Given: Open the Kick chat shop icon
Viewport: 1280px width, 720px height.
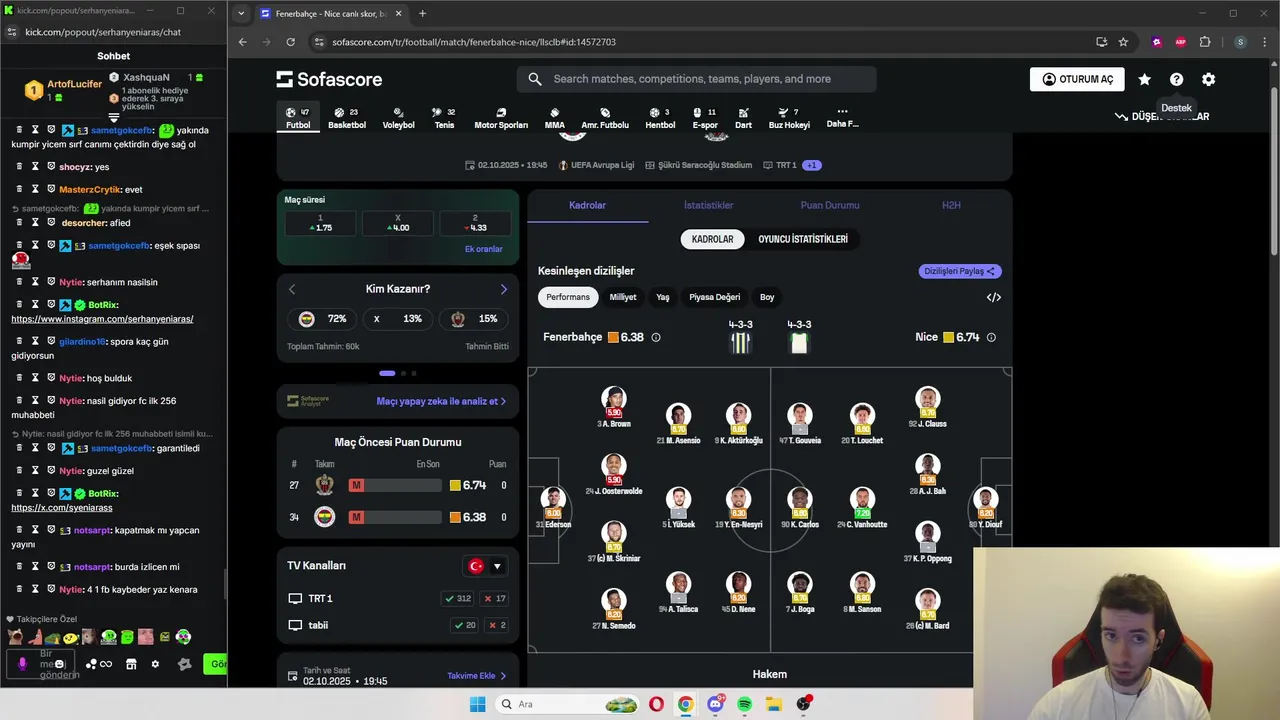Looking at the screenshot, I should point(131,664).
